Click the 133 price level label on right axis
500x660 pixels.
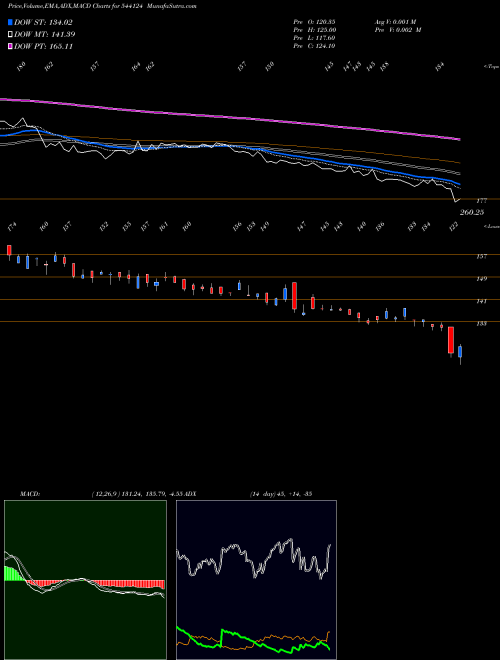click(x=482, y=324)
